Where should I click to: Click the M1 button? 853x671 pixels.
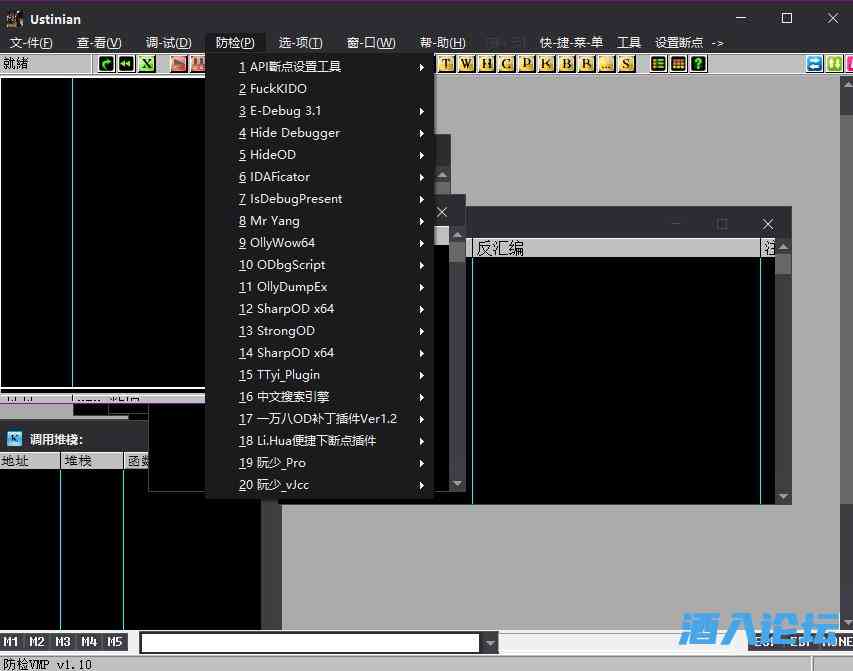[x=11, y=642]
